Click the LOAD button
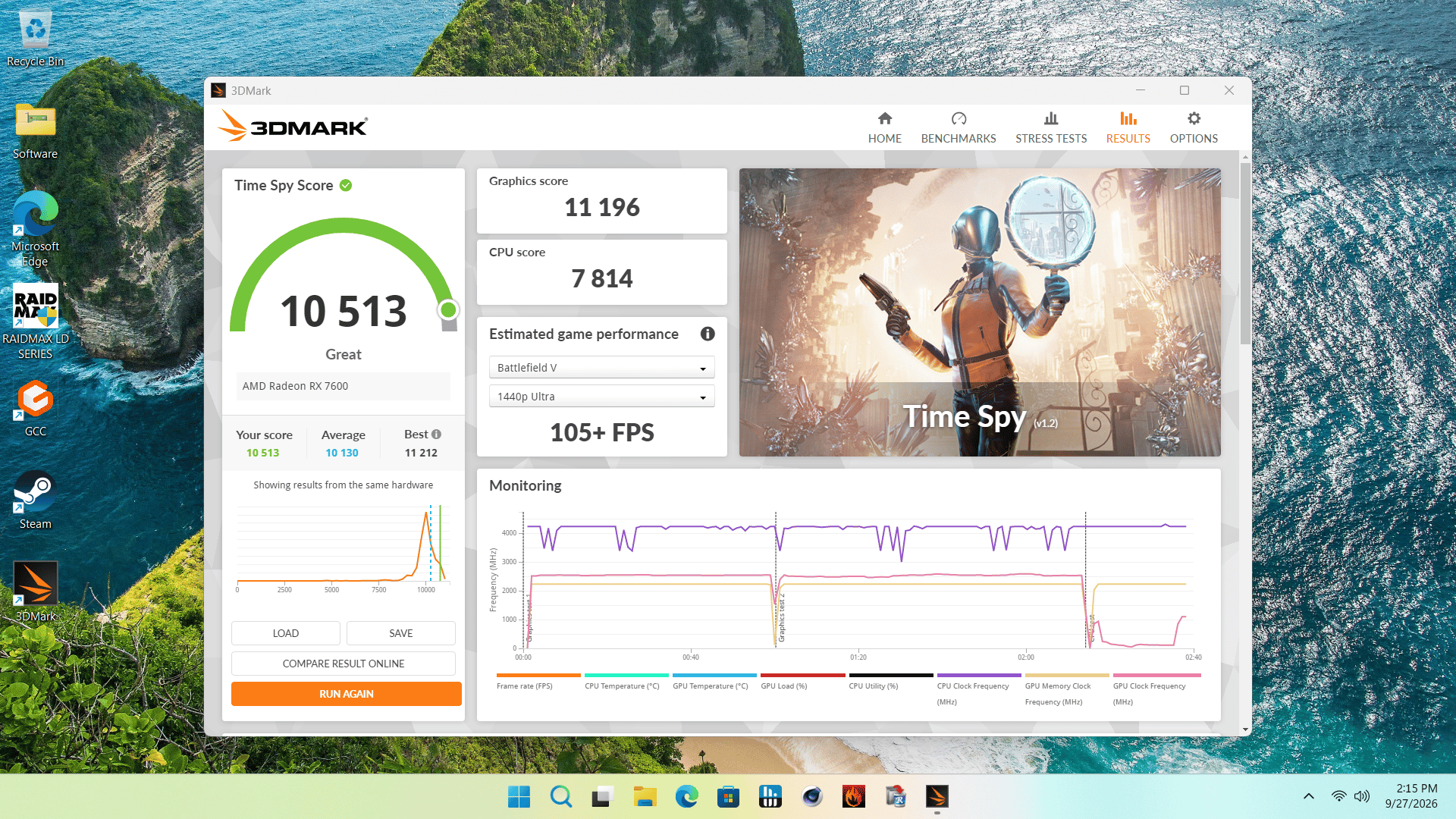1456x819 pixels. [x=286, y=633]
